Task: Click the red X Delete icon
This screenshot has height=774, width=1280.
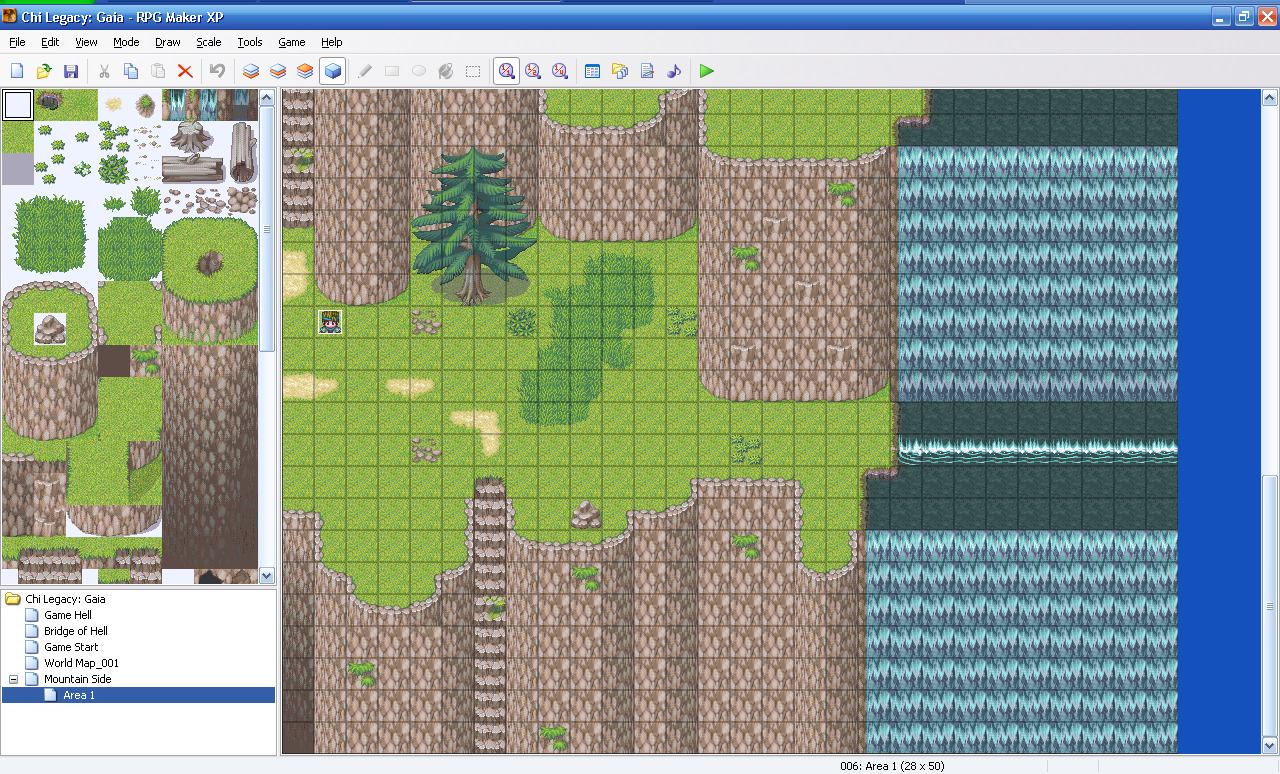Action: pos(185,71)
